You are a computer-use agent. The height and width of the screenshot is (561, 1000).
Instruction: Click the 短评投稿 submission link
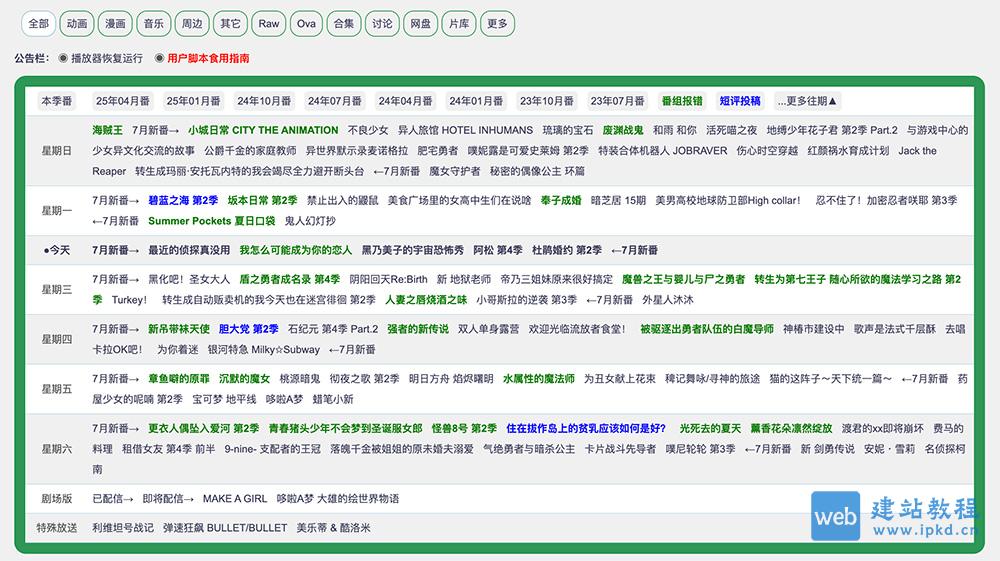740,101
